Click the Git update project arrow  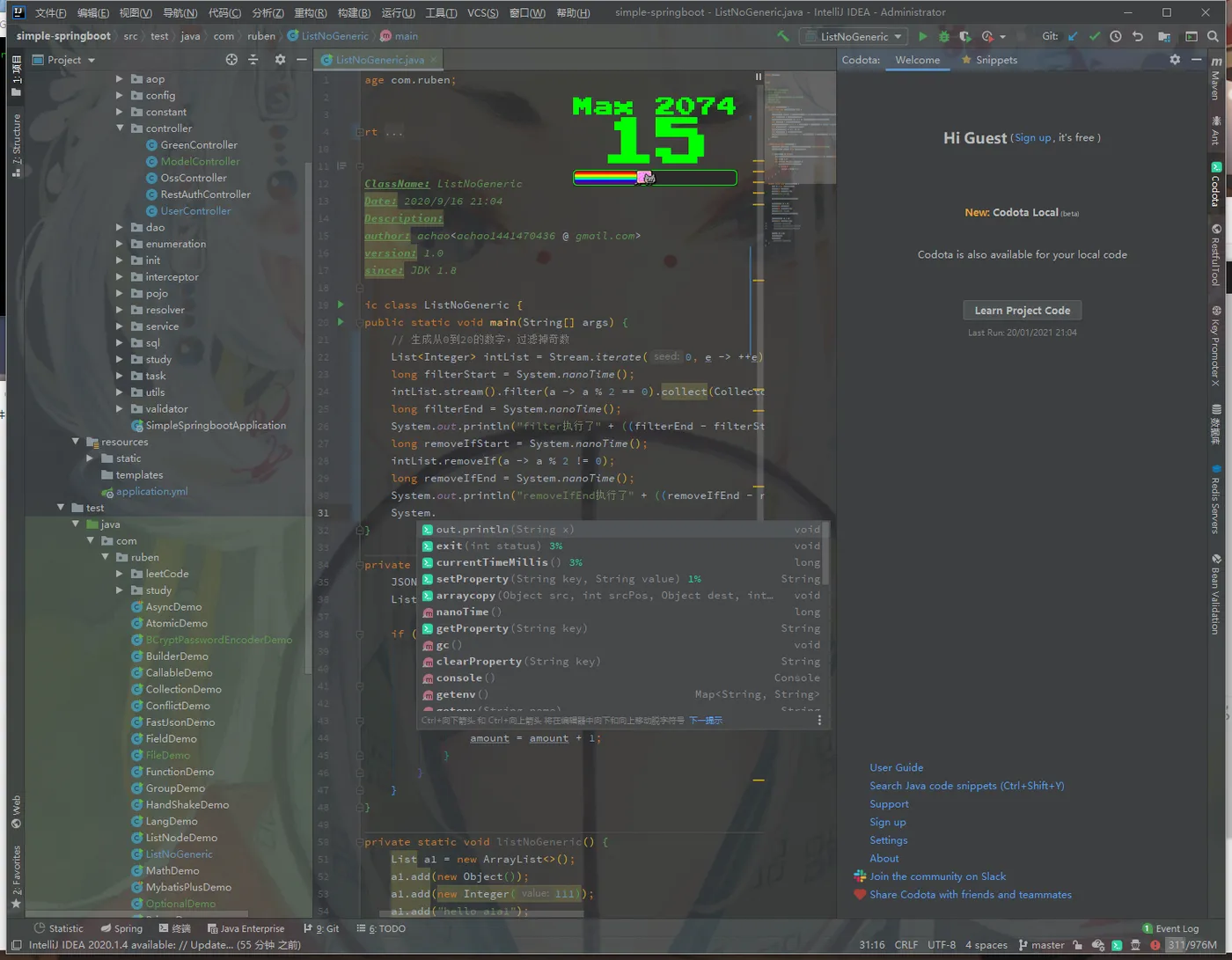(1073, 36)
